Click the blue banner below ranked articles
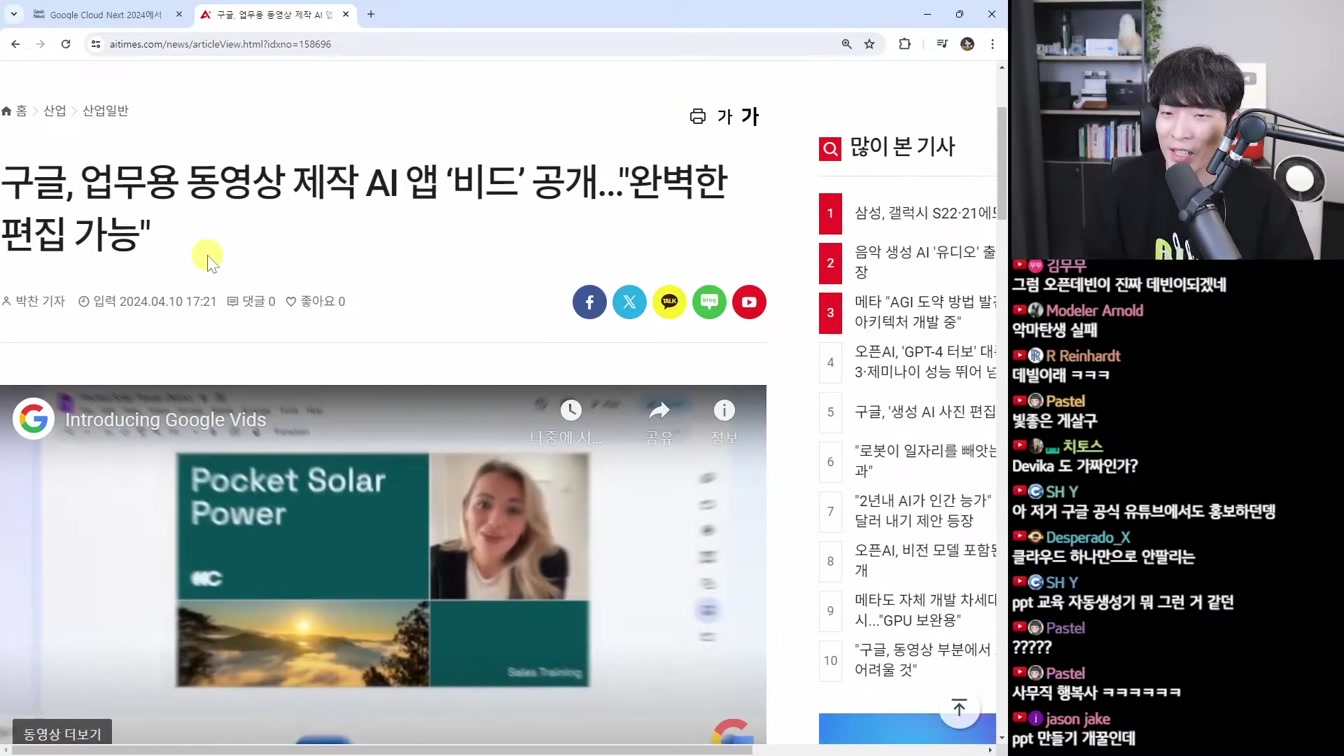This screenshot has height=756, width=1344. click(x=907, y=729)
